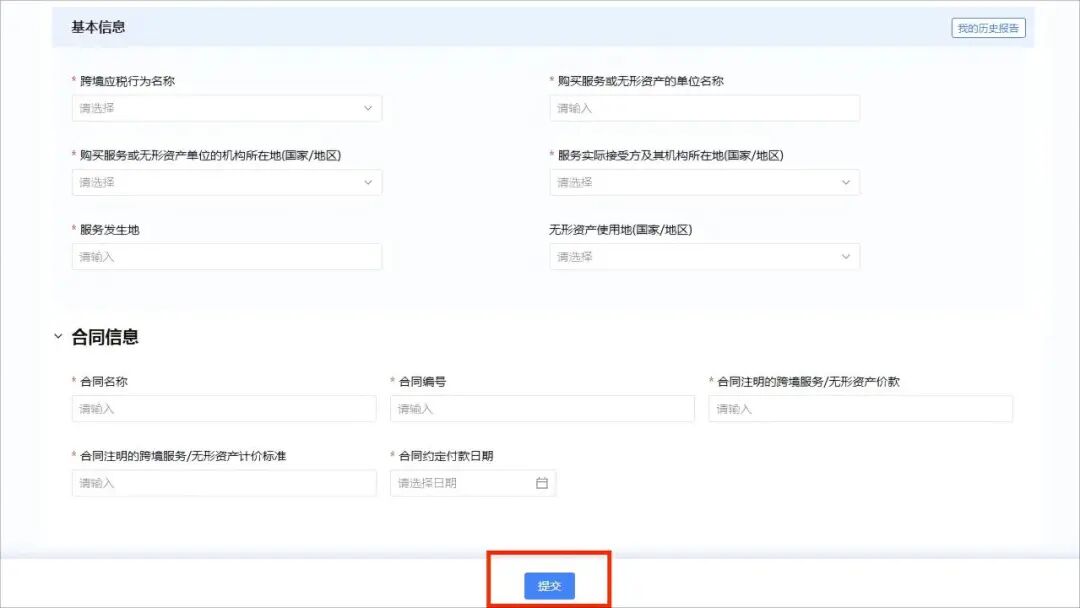The image size is (1080, 608).
Task: Click chevron icon in 无形资产使用地 select box
Action: point(845,257)
